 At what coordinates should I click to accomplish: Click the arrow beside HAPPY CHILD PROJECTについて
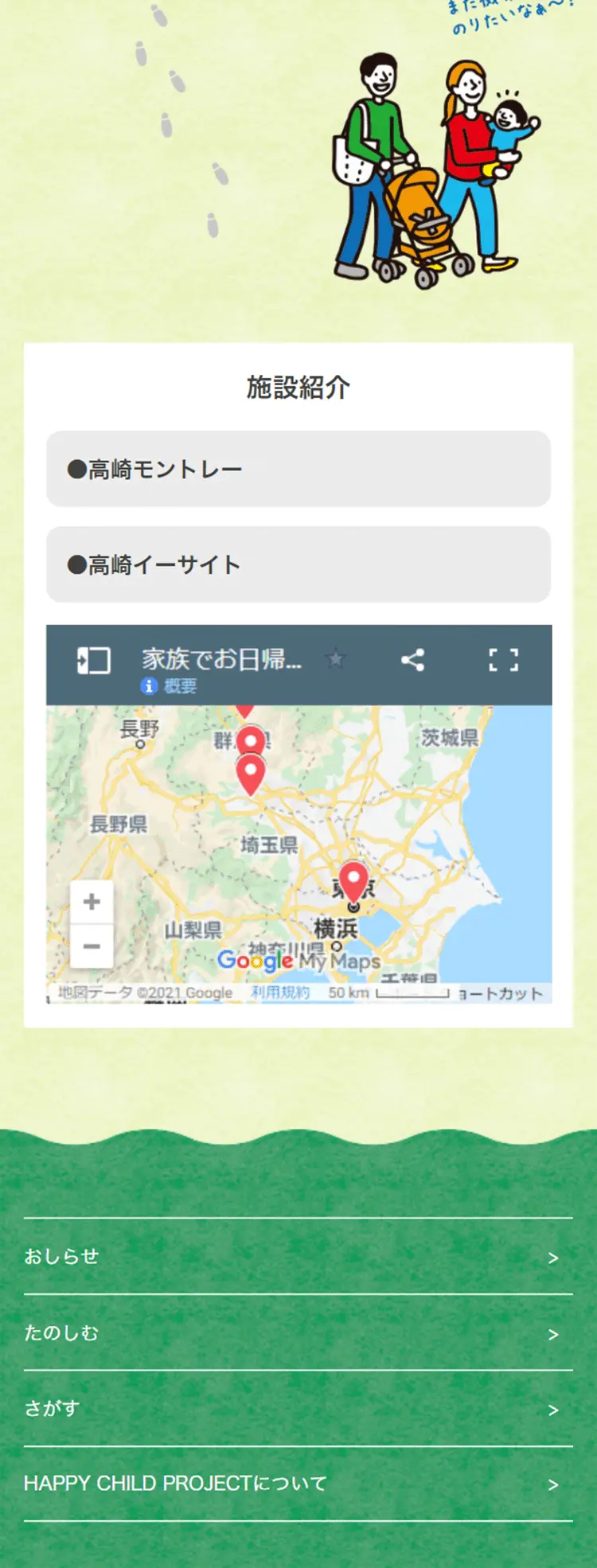click(x=553, y=1485)
